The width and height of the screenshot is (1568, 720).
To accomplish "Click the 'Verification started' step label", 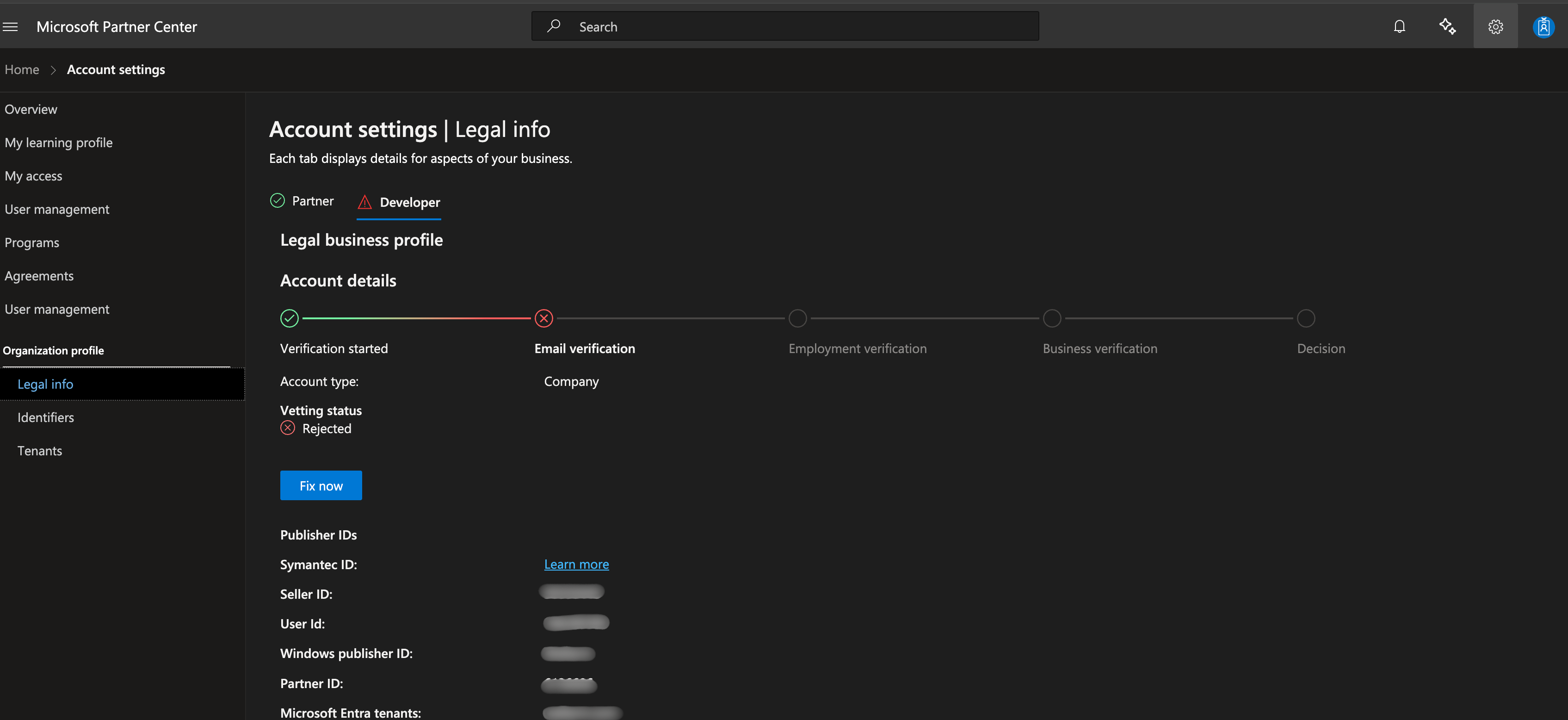I will pyautogui.click(x=334, y=348).
